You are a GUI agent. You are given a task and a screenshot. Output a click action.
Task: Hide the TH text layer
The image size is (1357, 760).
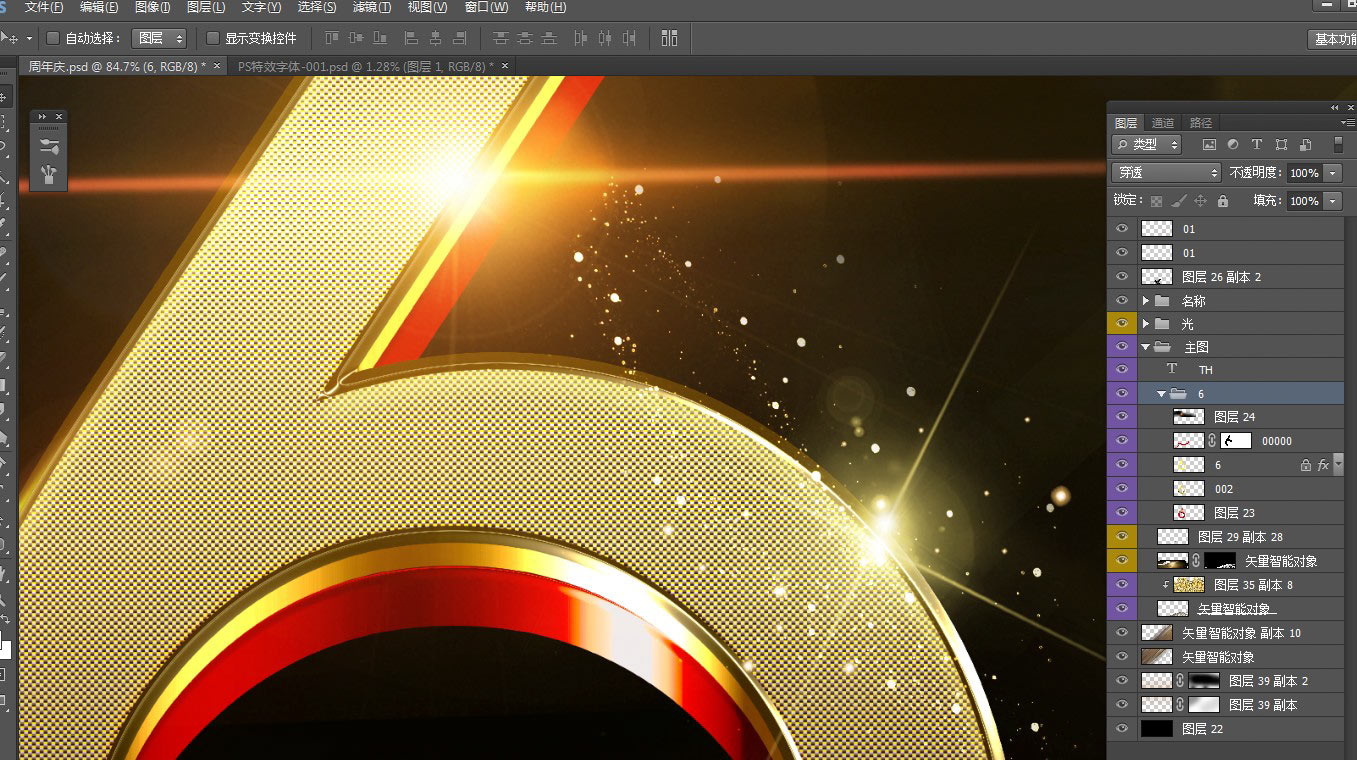click(1121, 370)
